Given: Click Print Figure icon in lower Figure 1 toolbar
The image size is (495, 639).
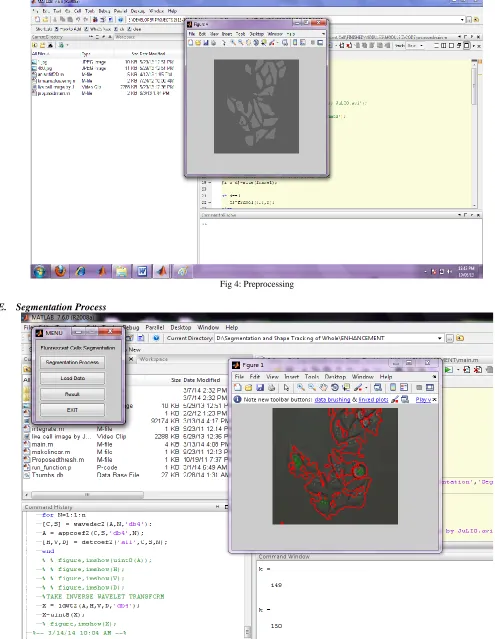Looking at the screenshot, I should (271, 388).
